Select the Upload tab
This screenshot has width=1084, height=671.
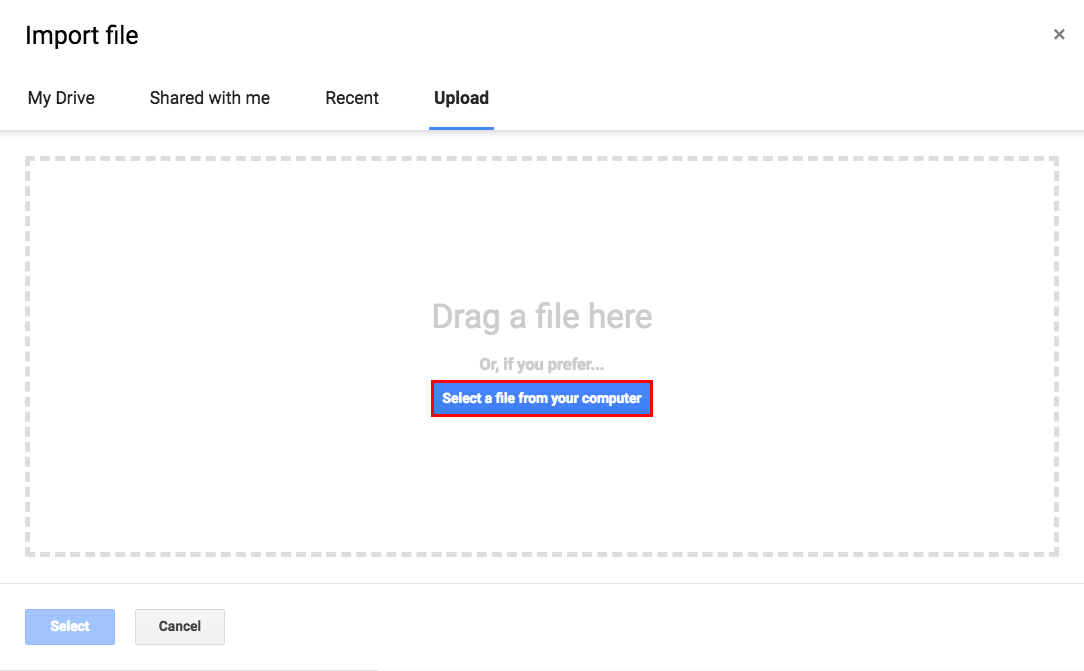click(x=461, y=98)
